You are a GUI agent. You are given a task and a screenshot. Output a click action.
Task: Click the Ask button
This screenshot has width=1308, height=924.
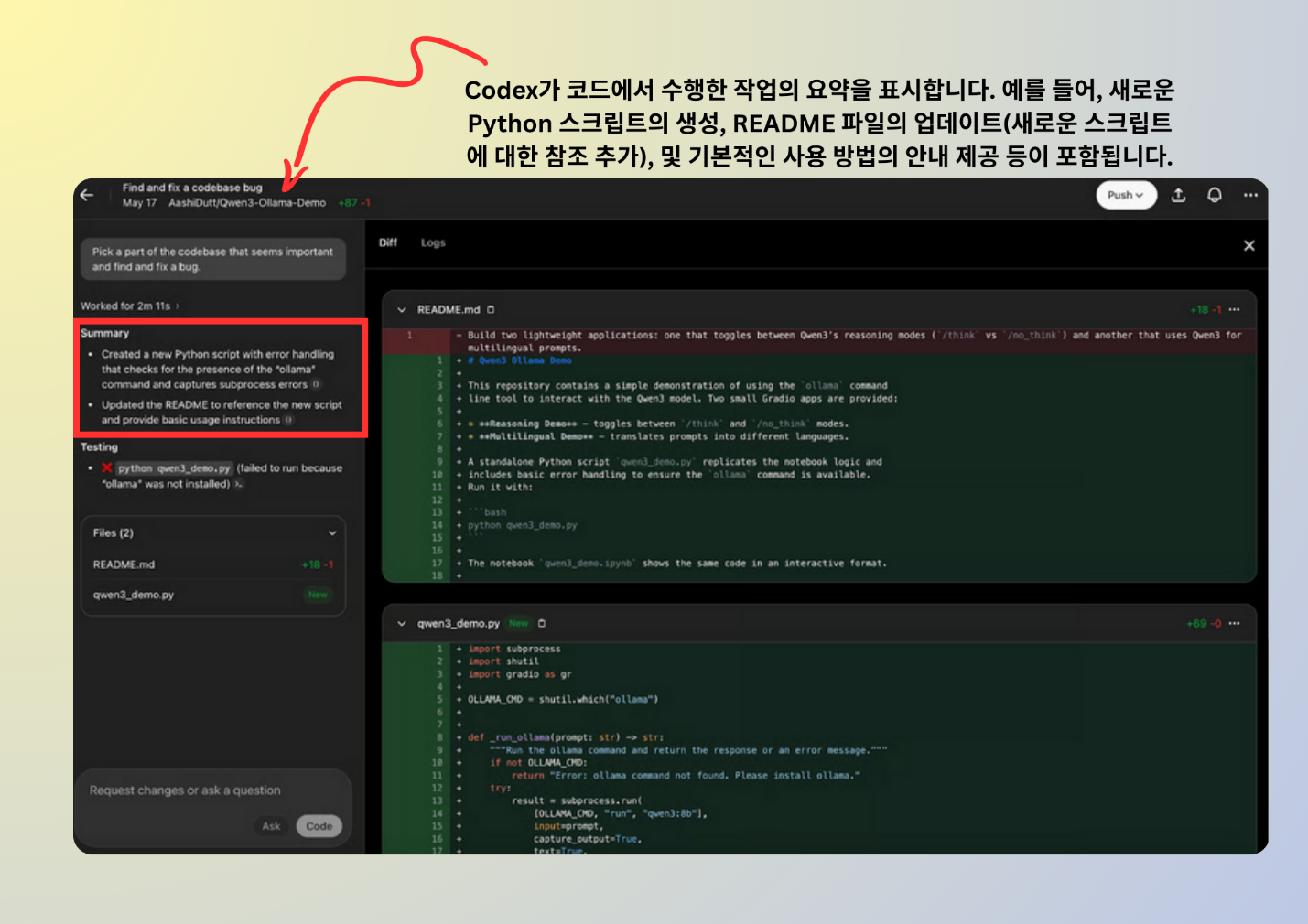click(271, 826)
